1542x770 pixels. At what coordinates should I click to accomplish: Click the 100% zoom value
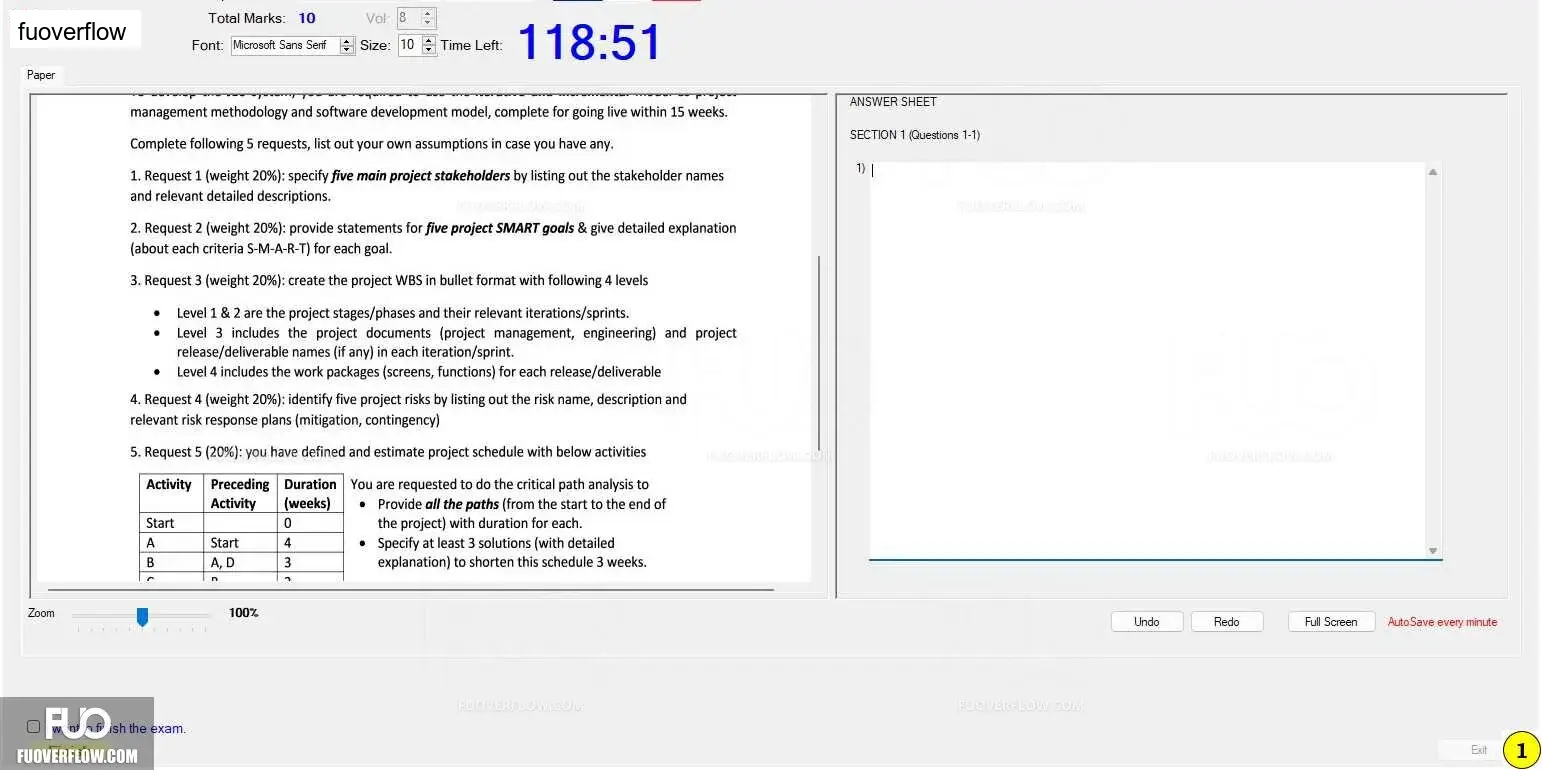[244, 613]
